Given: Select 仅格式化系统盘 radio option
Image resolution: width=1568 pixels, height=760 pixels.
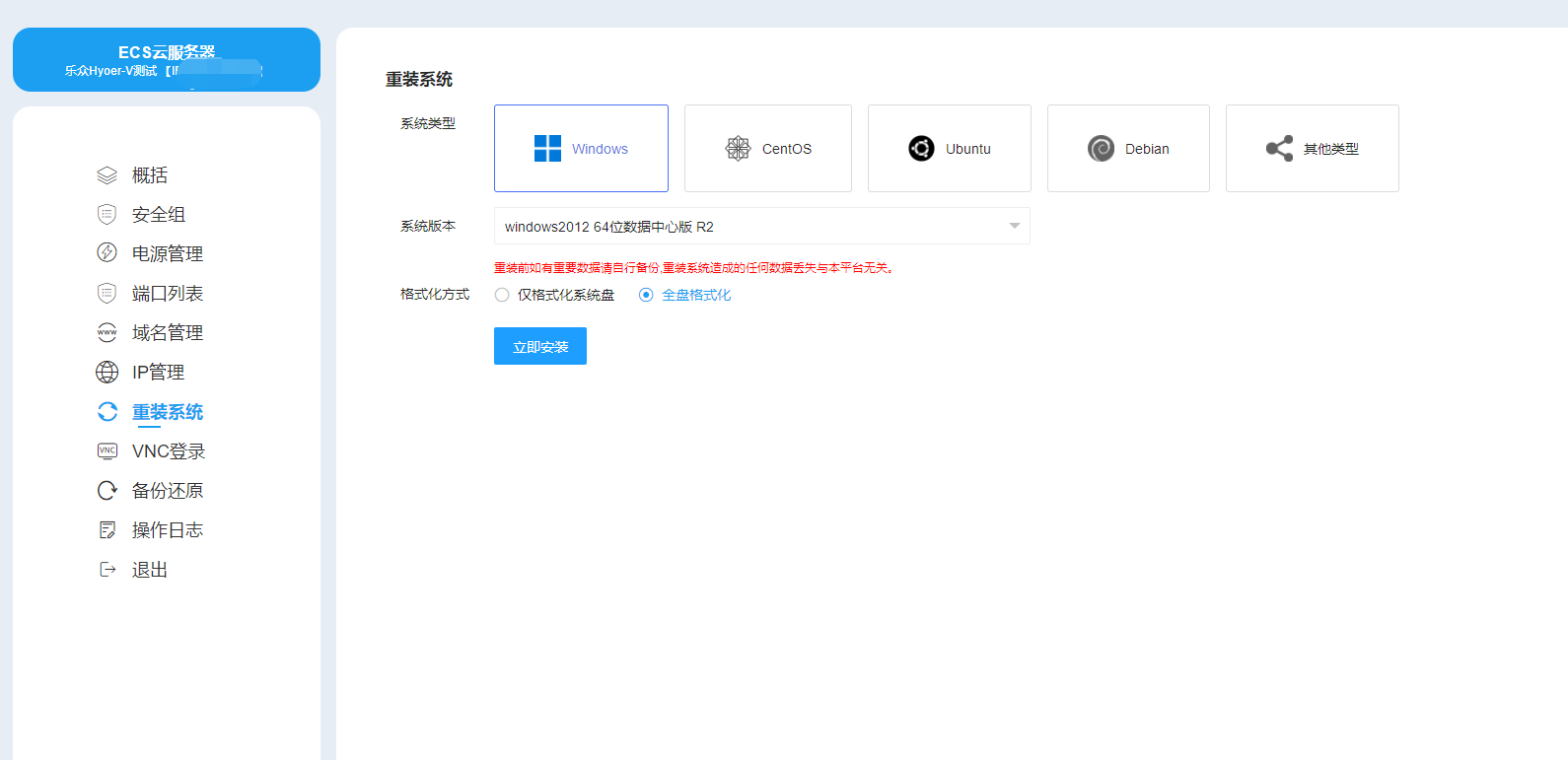Looking at the screenshot, I should point(502,295).
